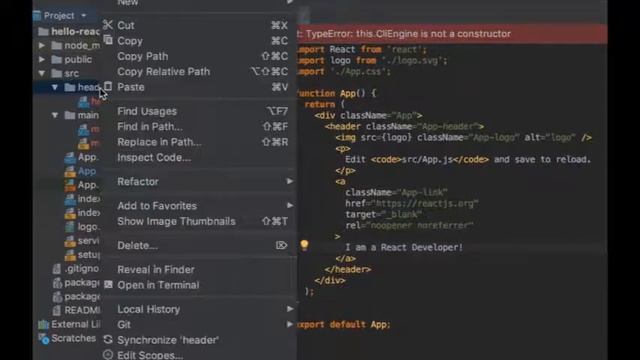Select the public folder row
Viewport: 640px width, 360px height.
(67, 60)
